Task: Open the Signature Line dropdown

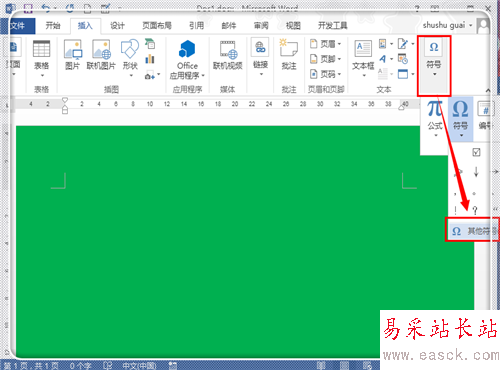Action: [406, 44]
